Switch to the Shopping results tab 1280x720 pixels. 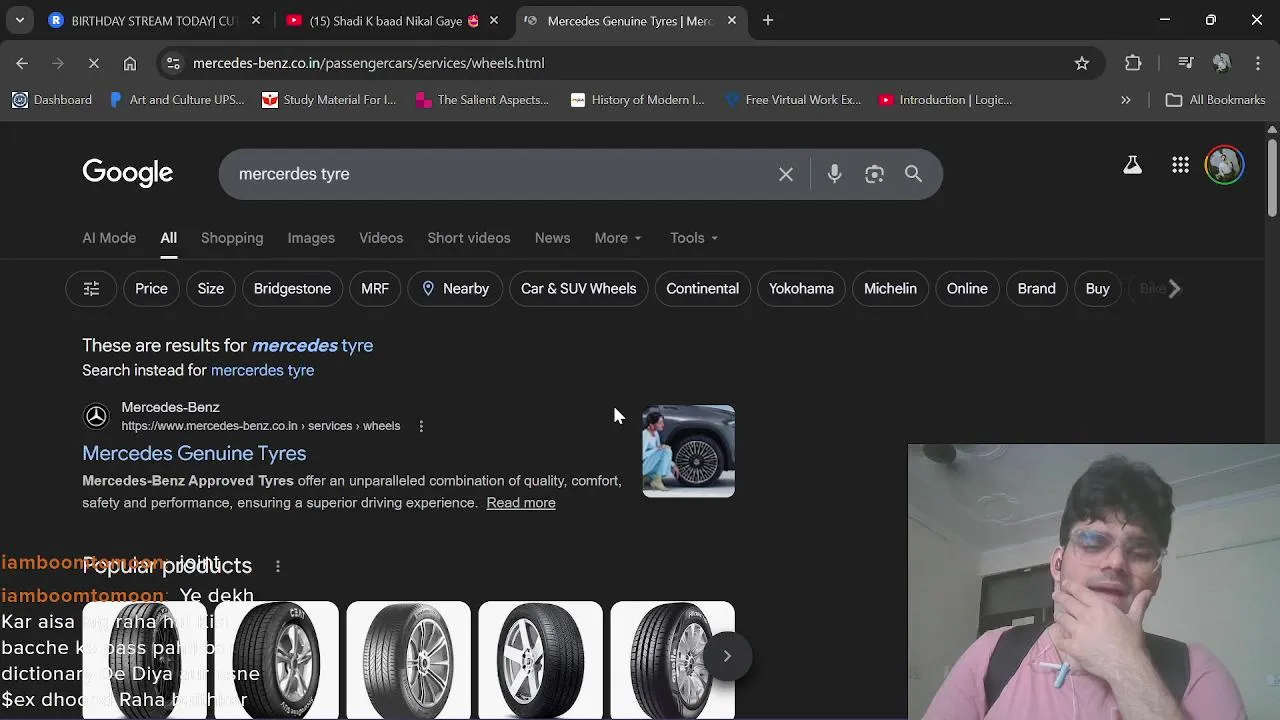coord(232,238)
